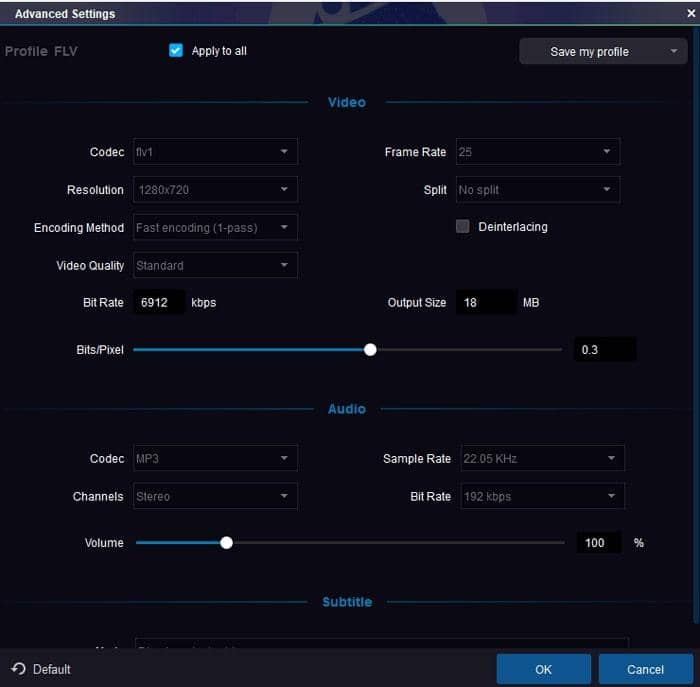
Task: Expand the video Codec flv1 dropdown
Action: pos(215,152)
